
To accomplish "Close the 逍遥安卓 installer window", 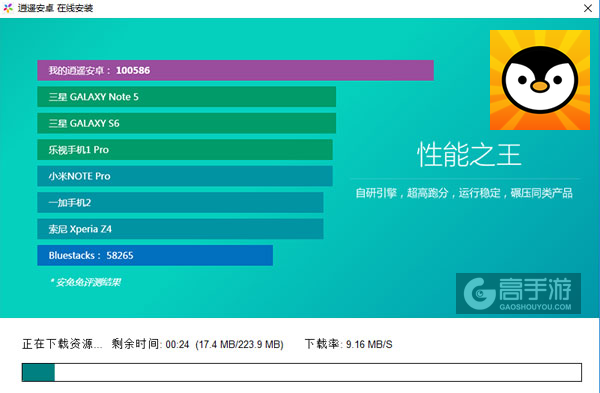I will tap(588, 8).
